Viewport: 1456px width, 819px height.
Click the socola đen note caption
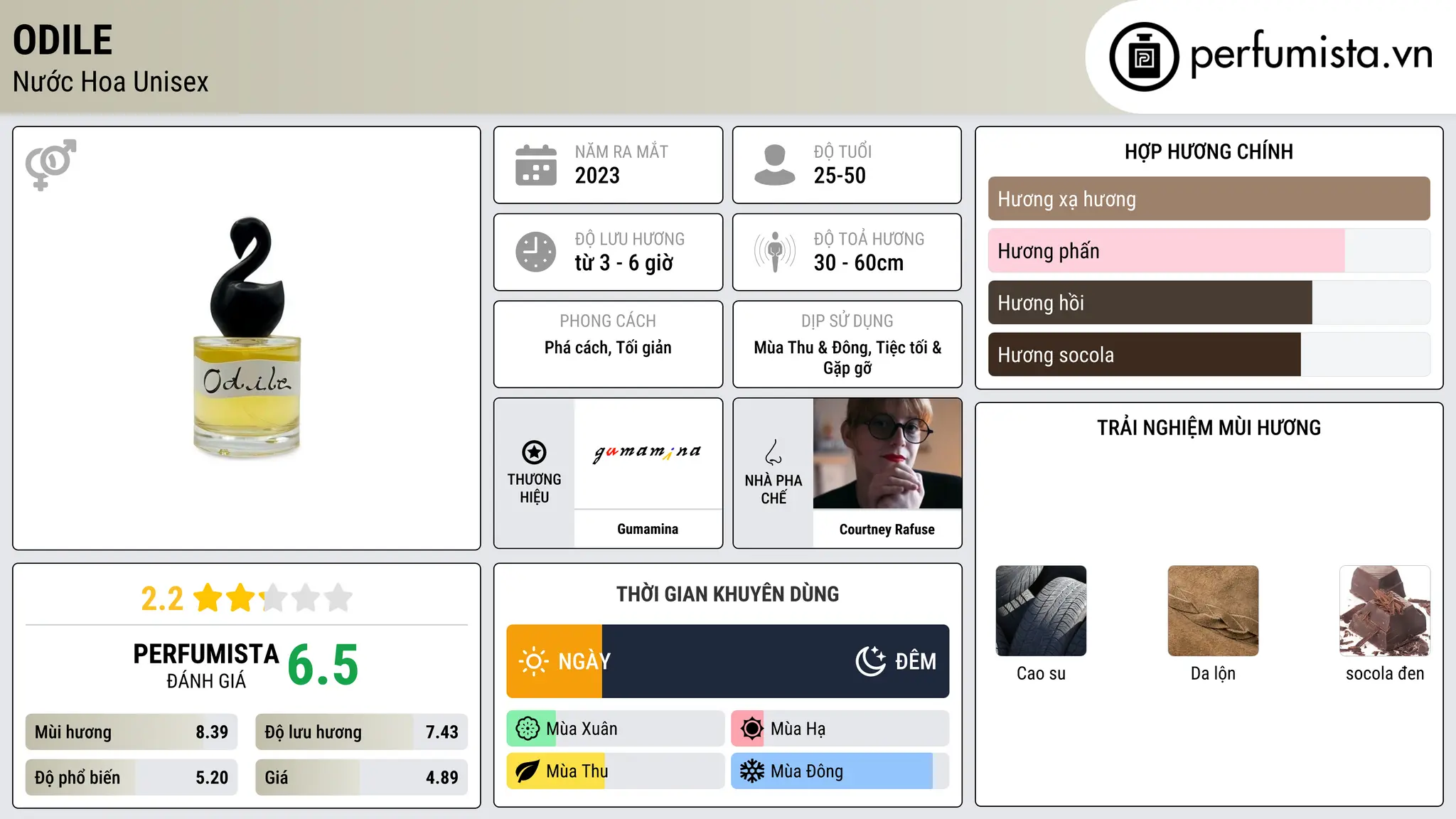pyautogui.click(x=1385, y=673)
